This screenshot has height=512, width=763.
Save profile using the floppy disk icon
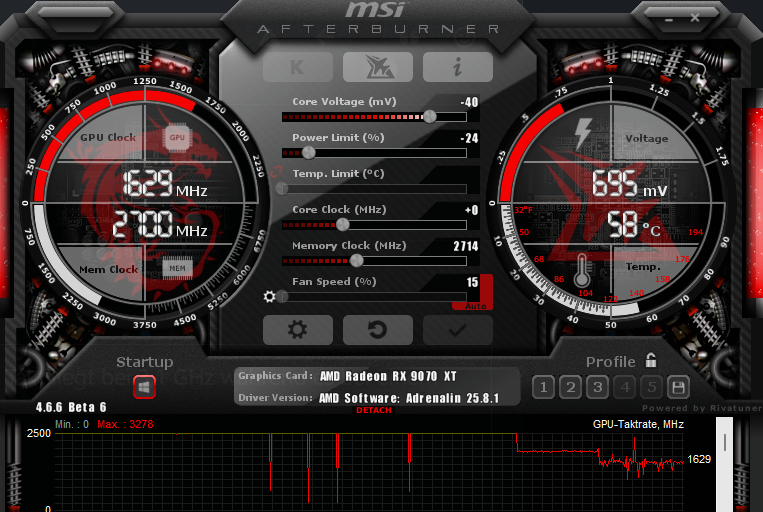678,387
